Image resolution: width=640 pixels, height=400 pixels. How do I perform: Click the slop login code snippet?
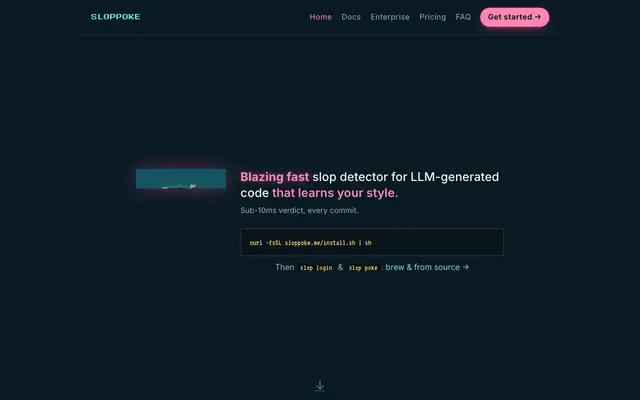[316, 268]
